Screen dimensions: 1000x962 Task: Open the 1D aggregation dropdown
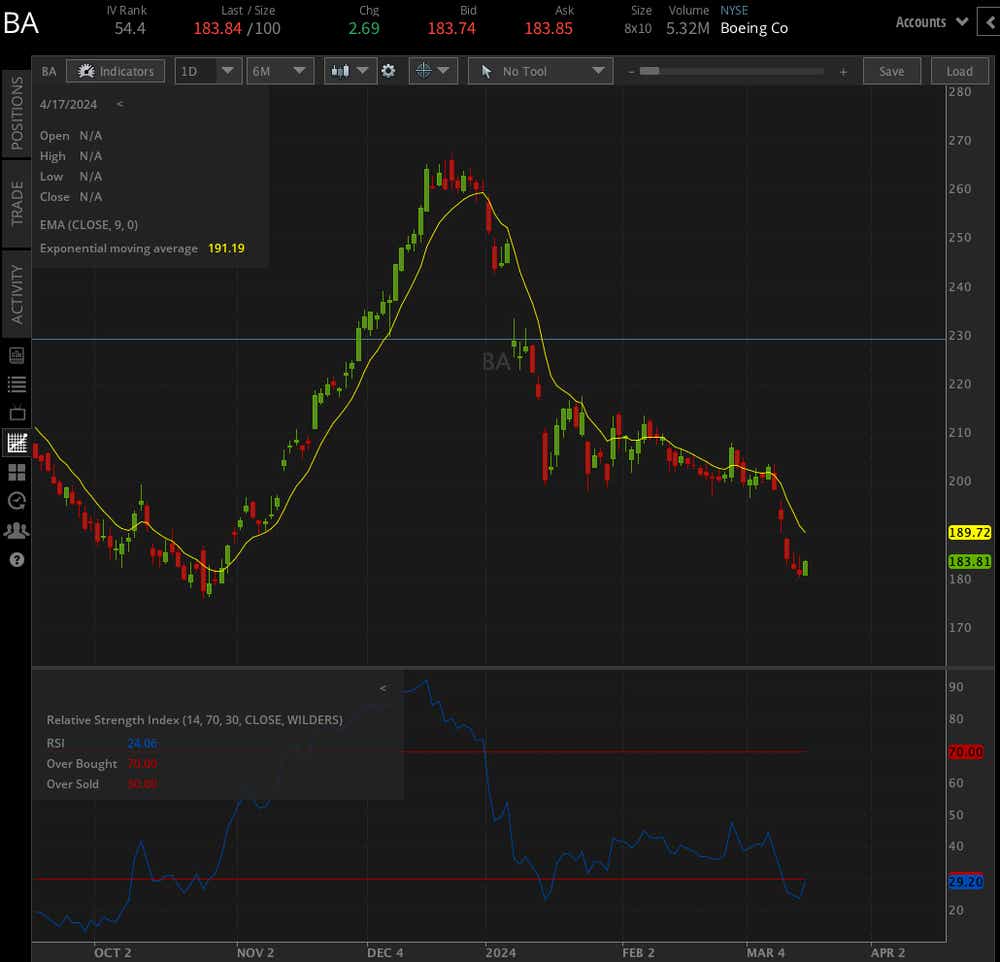(x=208, y=71)
